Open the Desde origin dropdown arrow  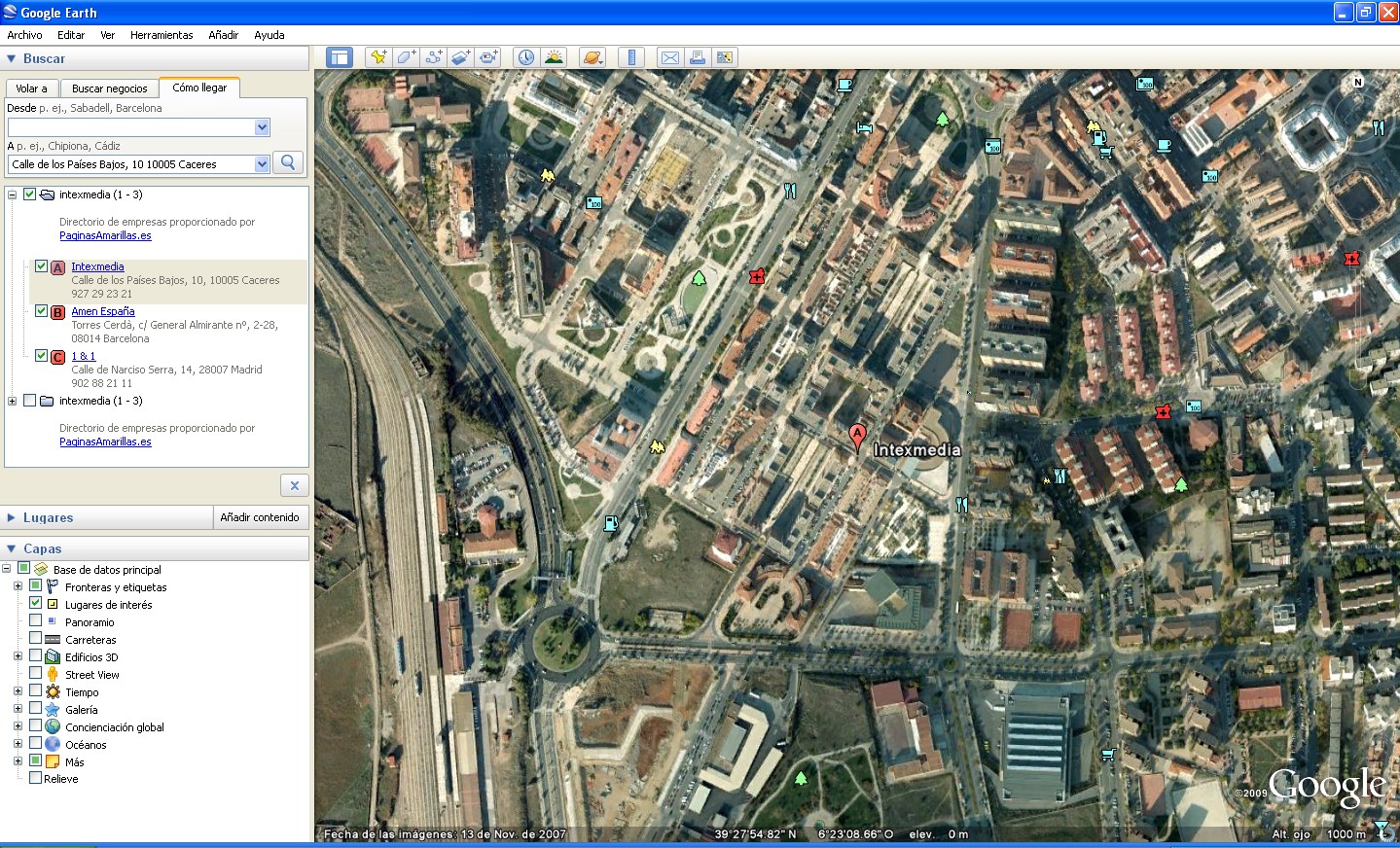pos(262,127)
